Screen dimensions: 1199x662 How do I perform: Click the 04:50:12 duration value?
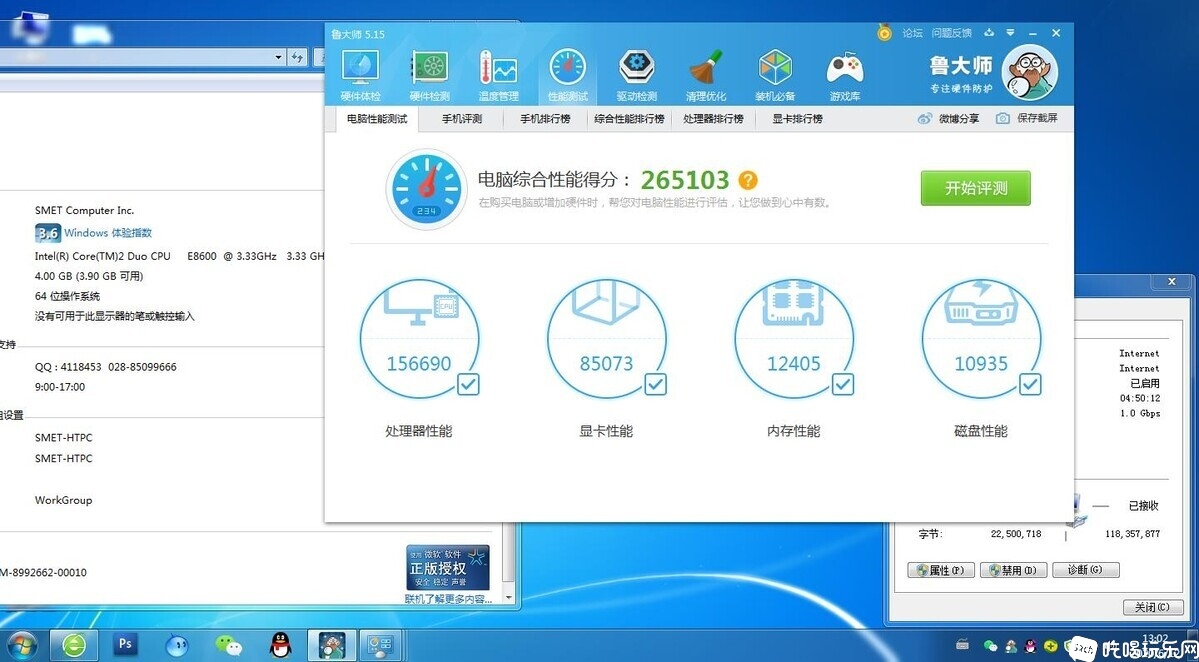1139,398
